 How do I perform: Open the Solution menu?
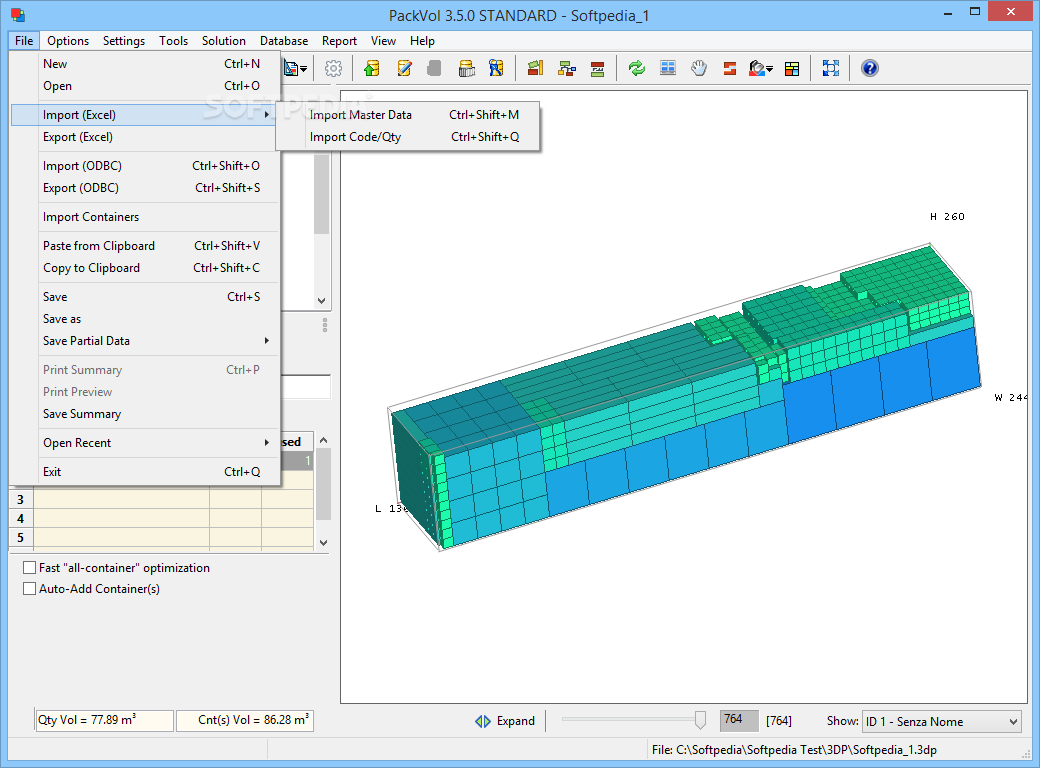(224, 40)
